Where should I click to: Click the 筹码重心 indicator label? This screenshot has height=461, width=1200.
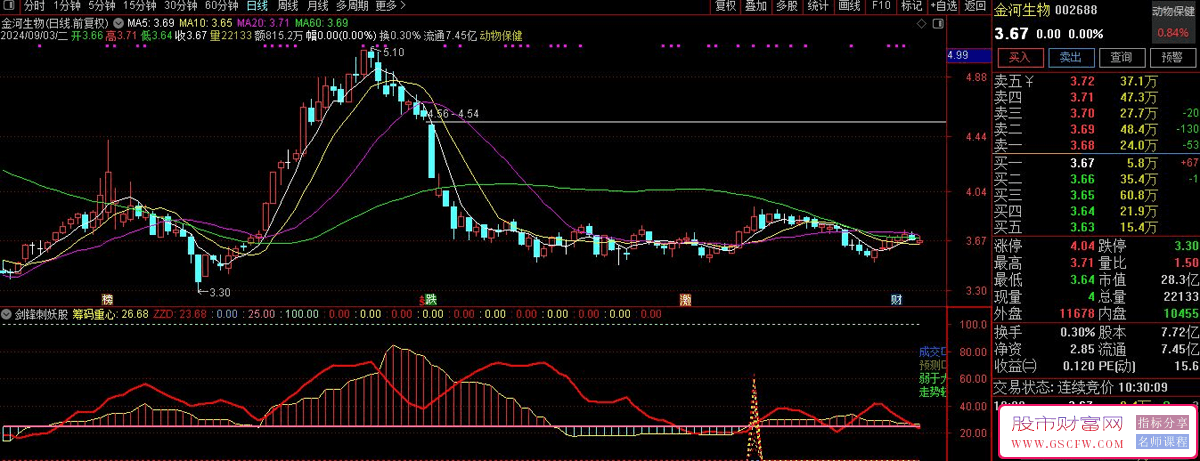pos(95,313)
